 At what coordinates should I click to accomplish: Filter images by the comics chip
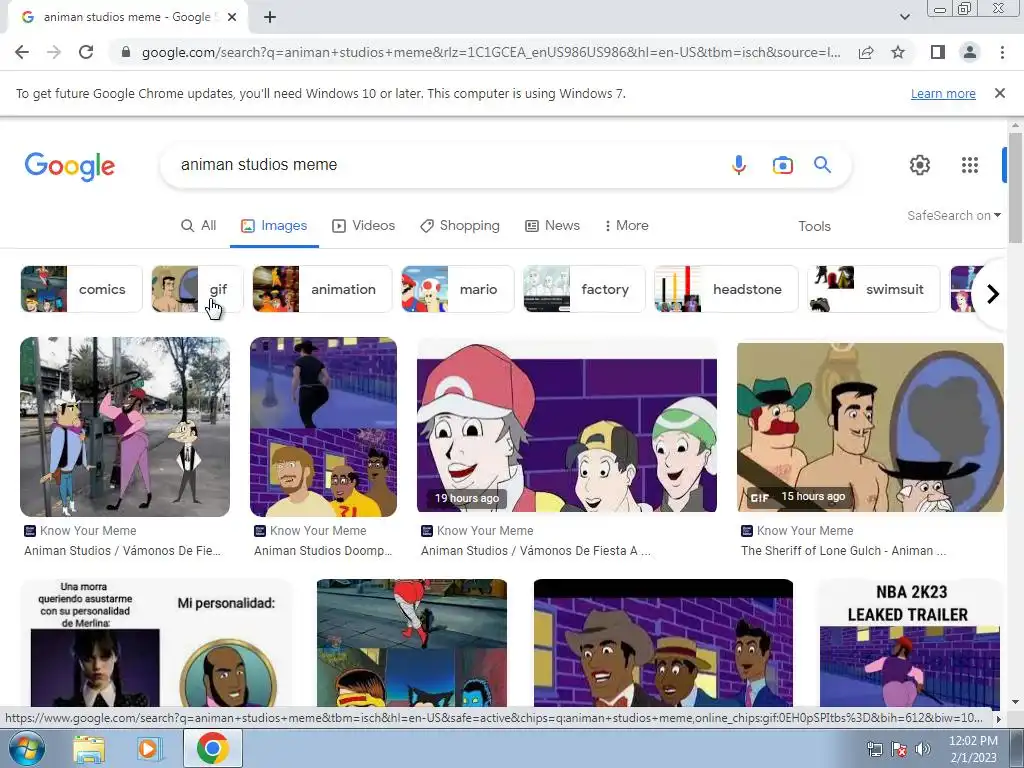coord(81,289)
